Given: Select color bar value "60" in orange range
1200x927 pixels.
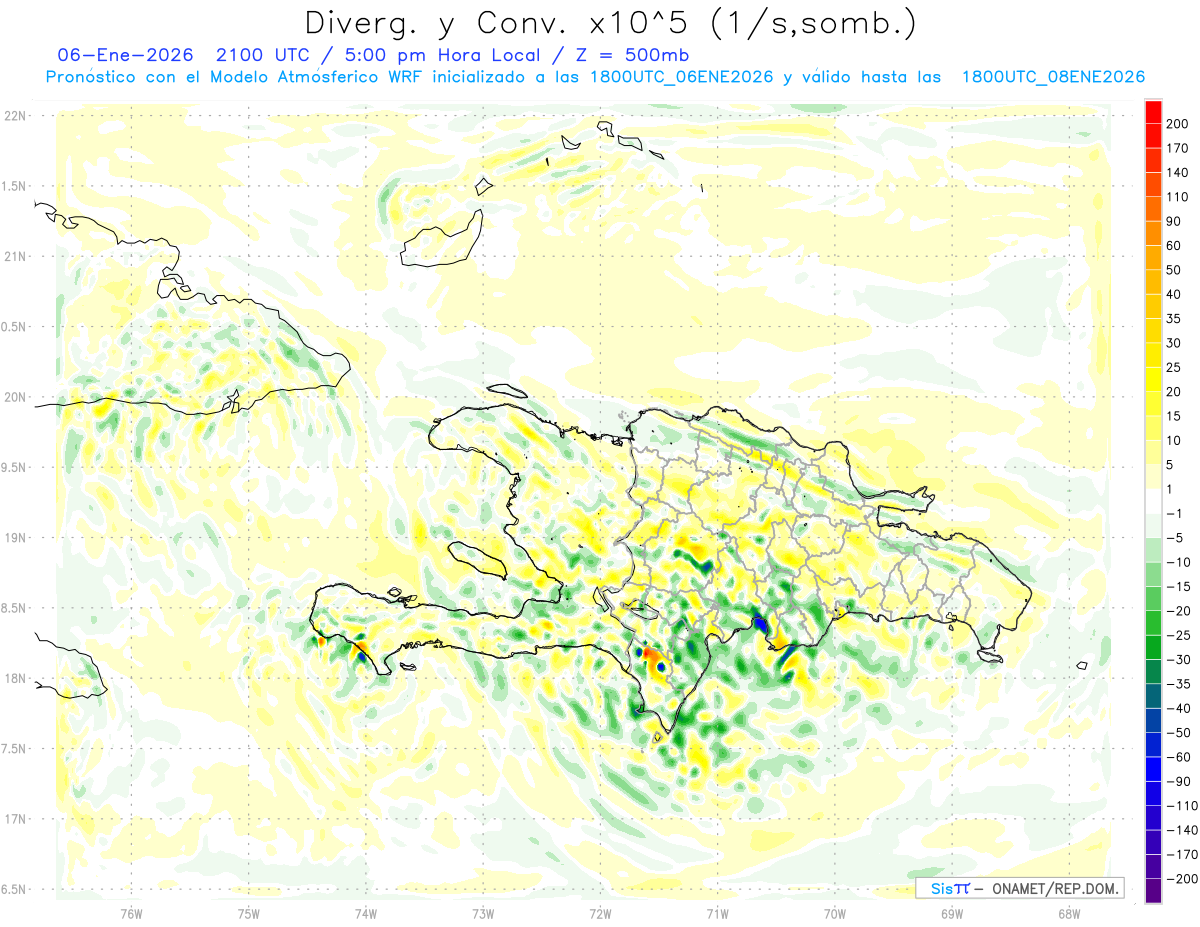Looking at the screenshot, I should pyautogui.click(x=1174, y=245).
